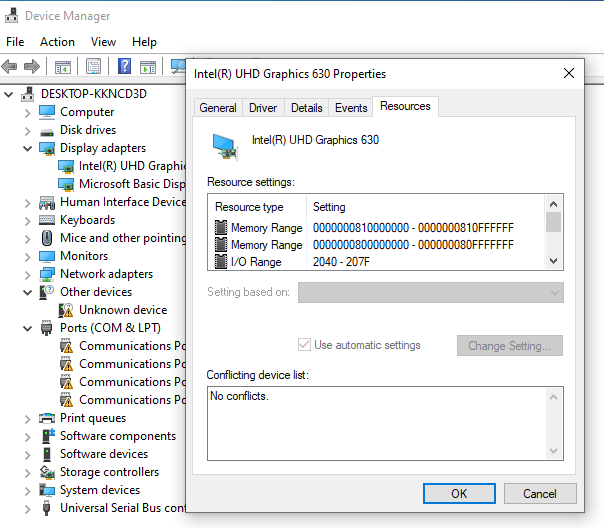
Task: Collapse the Display adapters category
Action: tap(27, 149)
